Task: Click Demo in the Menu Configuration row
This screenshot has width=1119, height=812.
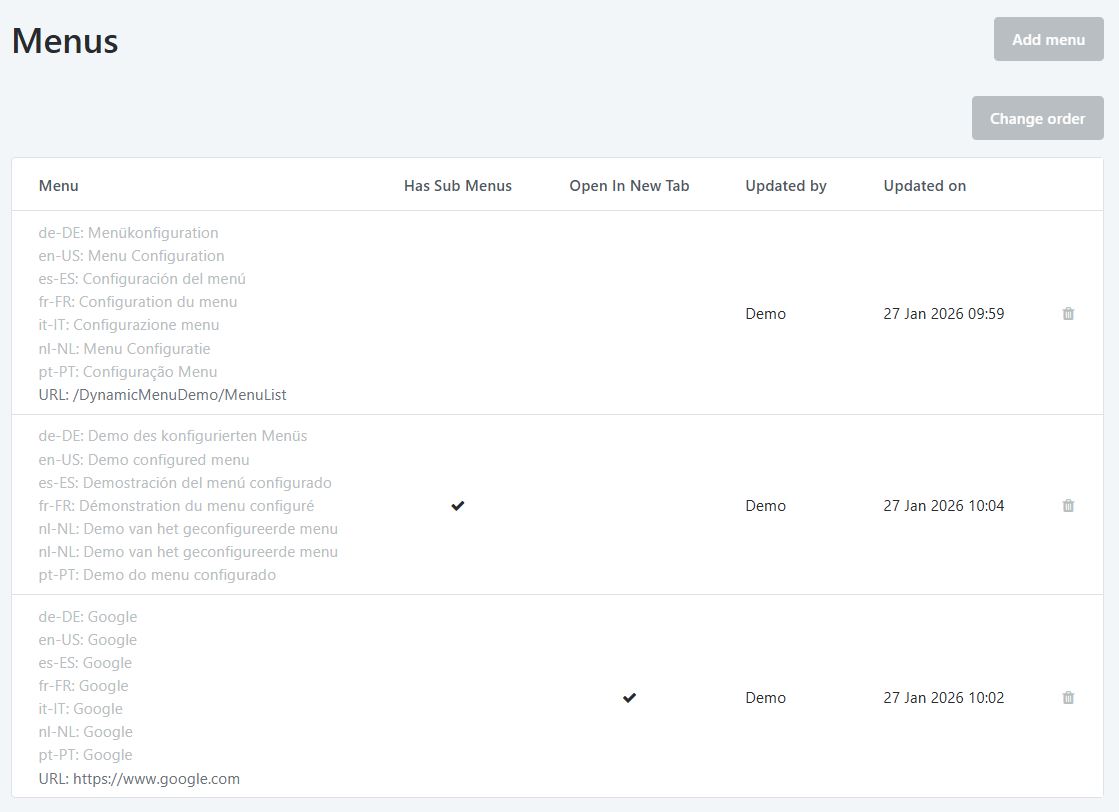Action: tap(765, 313)
